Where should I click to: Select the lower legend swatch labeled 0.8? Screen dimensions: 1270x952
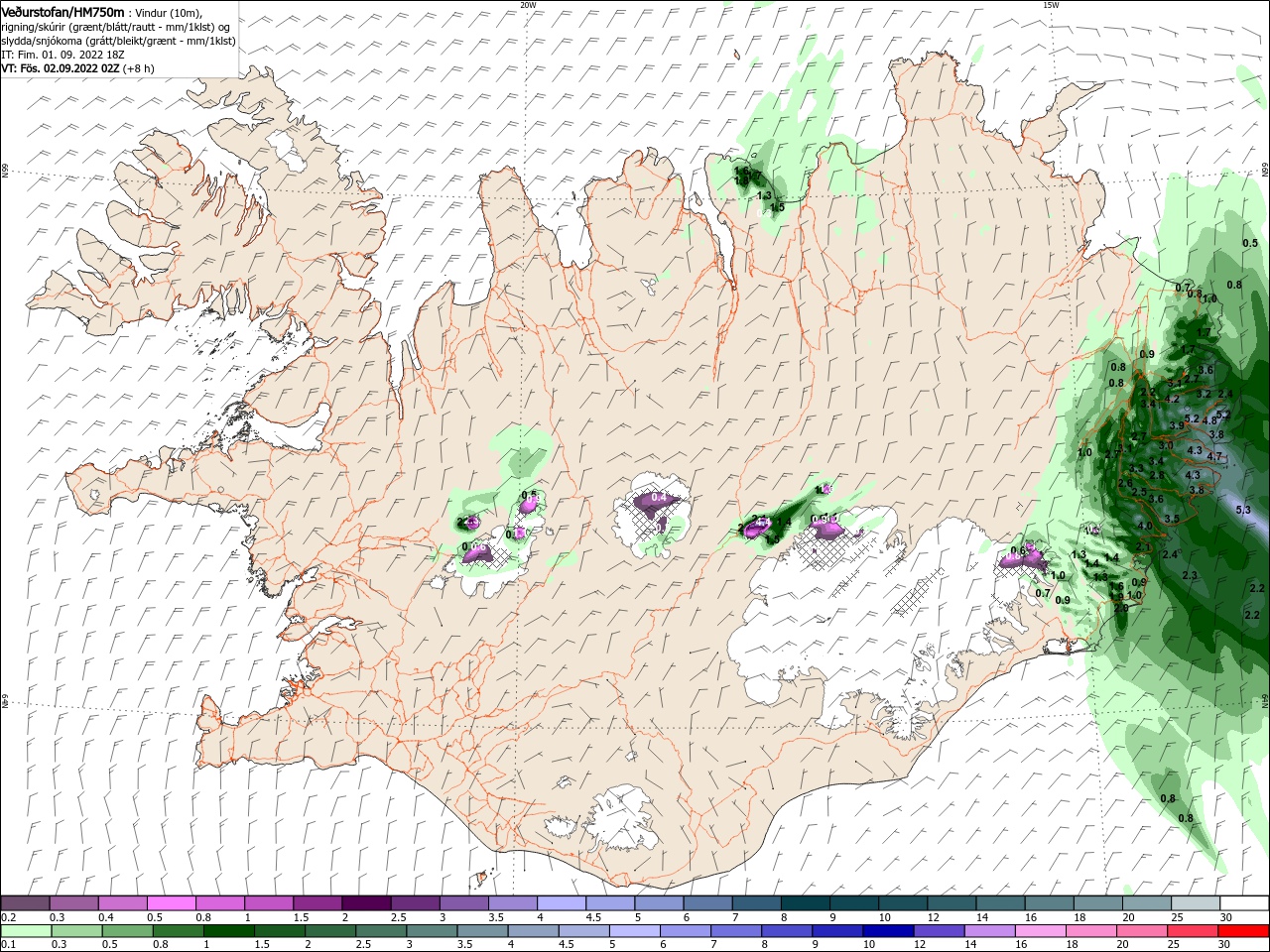coord(178,931)
